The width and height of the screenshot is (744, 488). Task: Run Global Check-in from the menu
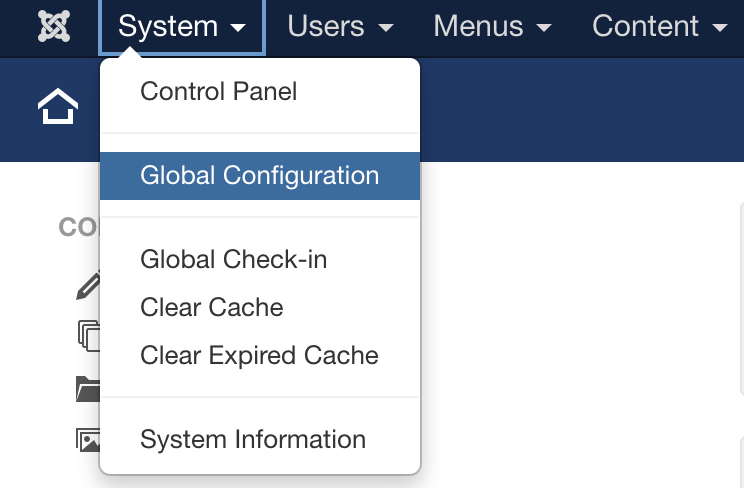coord(233,260)
